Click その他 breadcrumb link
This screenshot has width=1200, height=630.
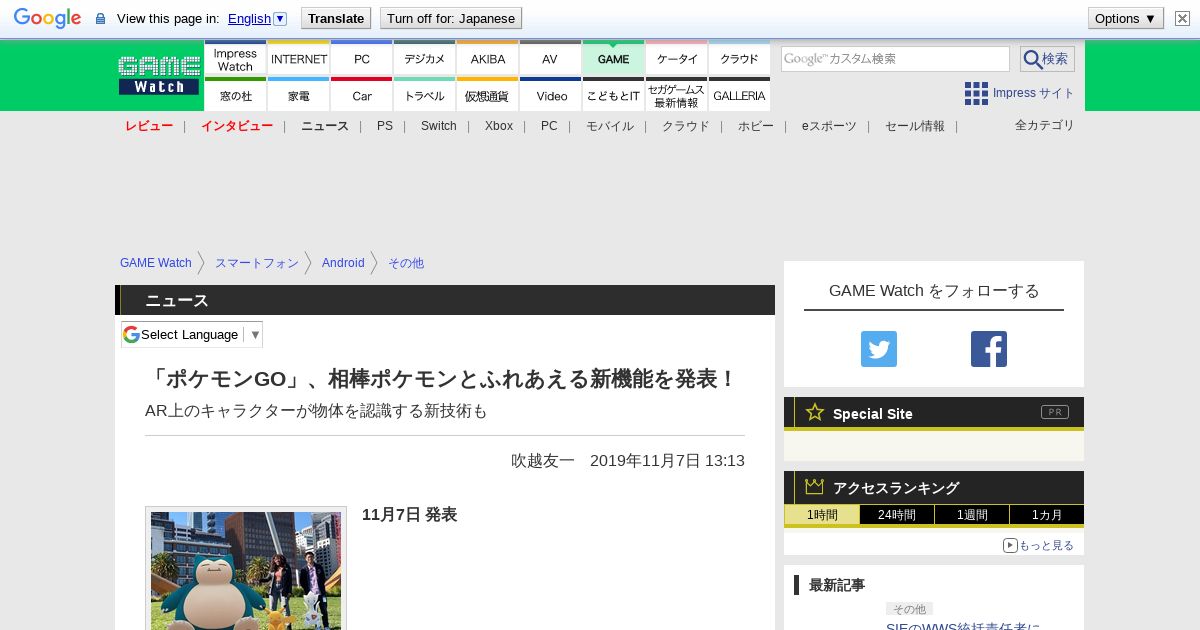click(x=406, y=263)
